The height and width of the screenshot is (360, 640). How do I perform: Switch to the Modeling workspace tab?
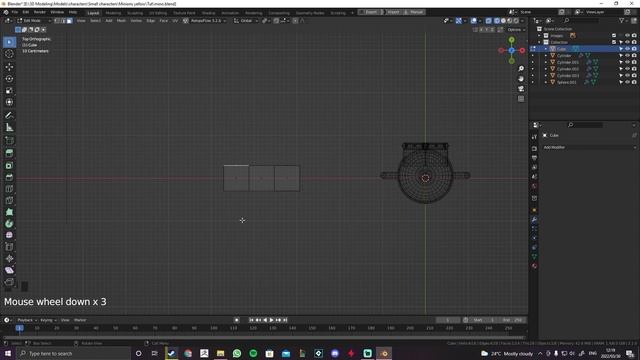pyautogui.click(x=113, y=13)
